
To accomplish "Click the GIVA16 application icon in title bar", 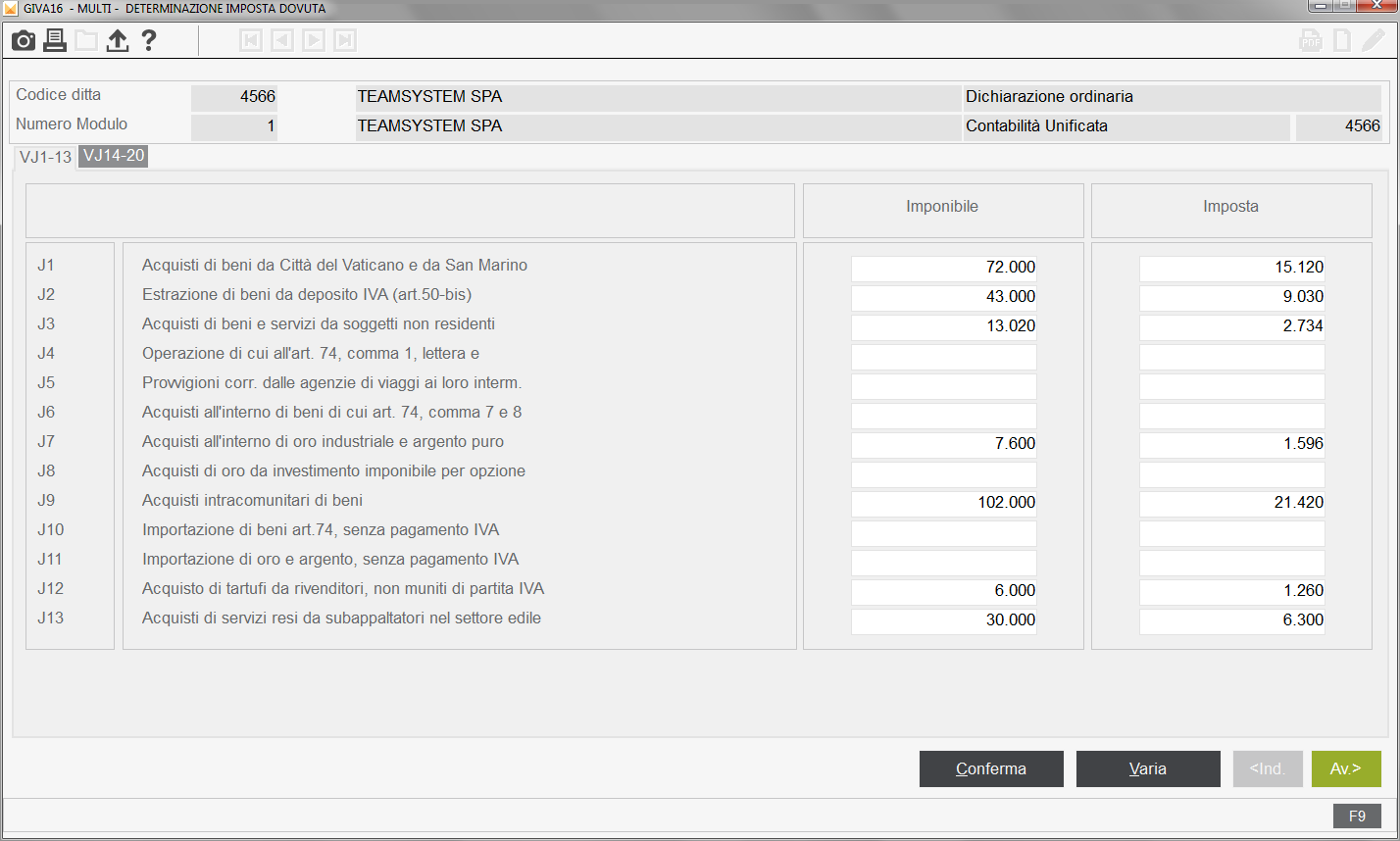I will click(x=11, y=8).
